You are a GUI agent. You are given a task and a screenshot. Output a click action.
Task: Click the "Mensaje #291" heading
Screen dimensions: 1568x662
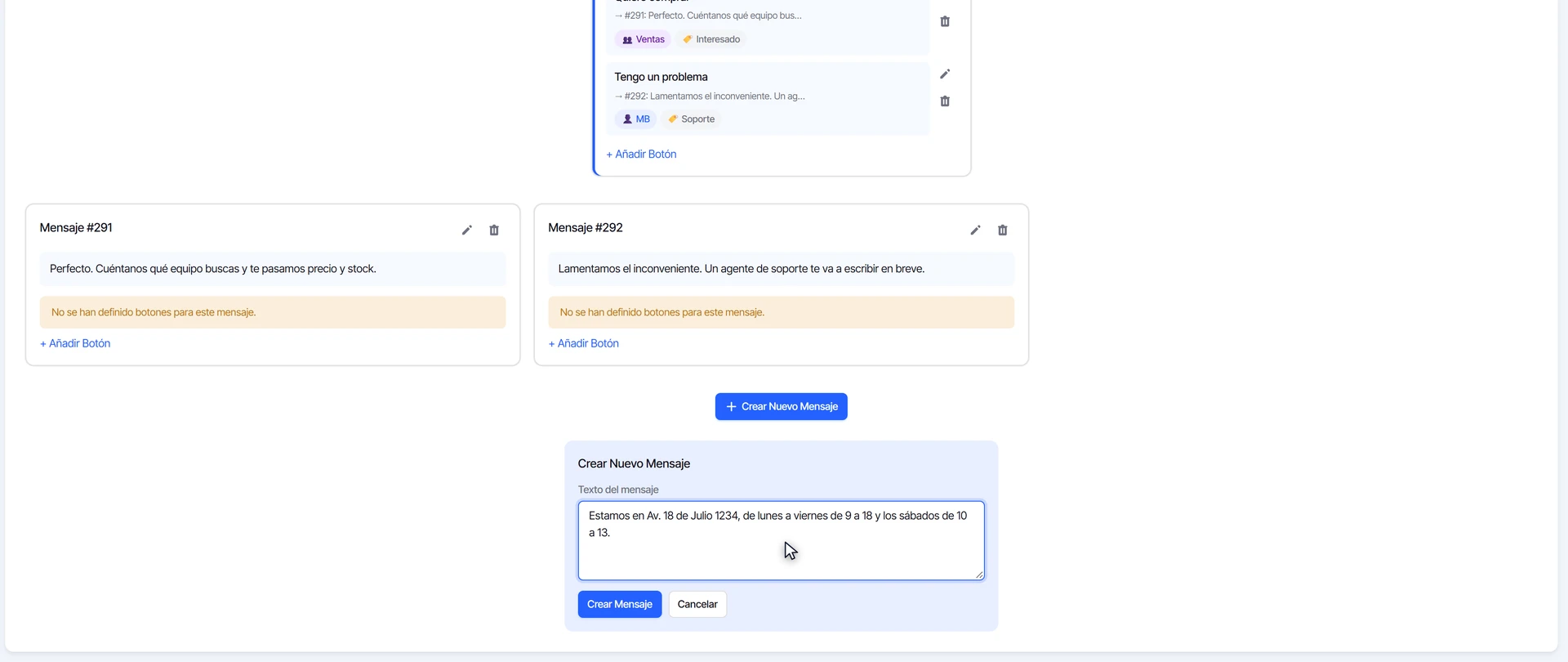pyautogui.click(x=76, y=228)
